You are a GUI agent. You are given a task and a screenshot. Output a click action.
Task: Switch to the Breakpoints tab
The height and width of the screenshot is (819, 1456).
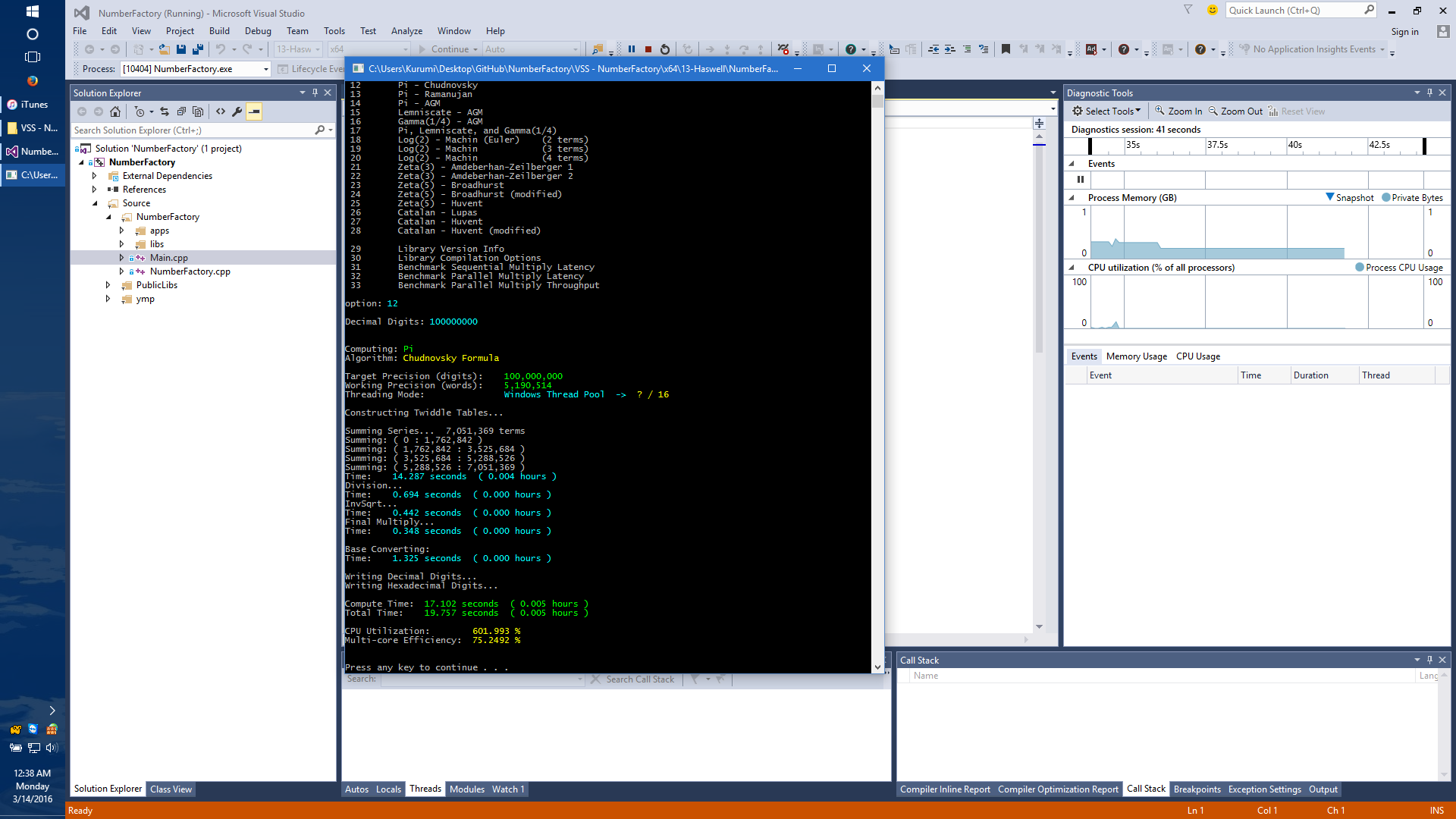1197,789
